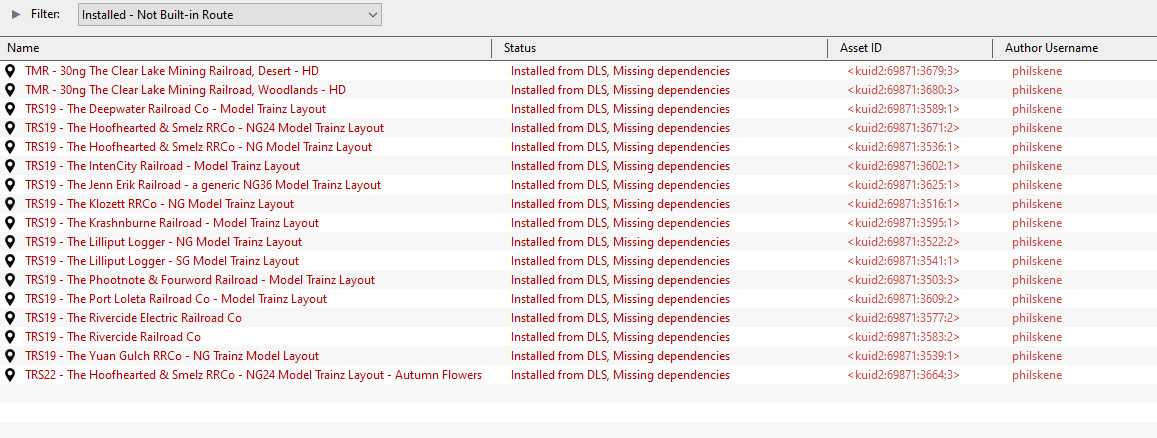Click route pin icon beside Klozett RRCo

[10, 204]
